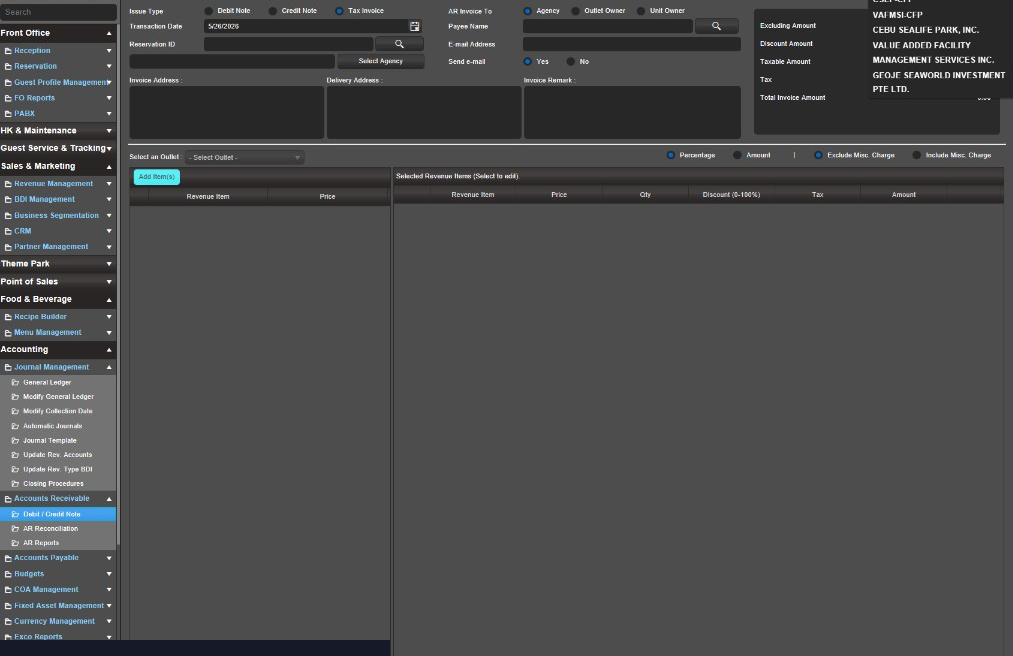Set AR Invoice To Unit Owner
Image resolution: width=1013 pixels, height=656 pixels.
[x=641, y=11]
